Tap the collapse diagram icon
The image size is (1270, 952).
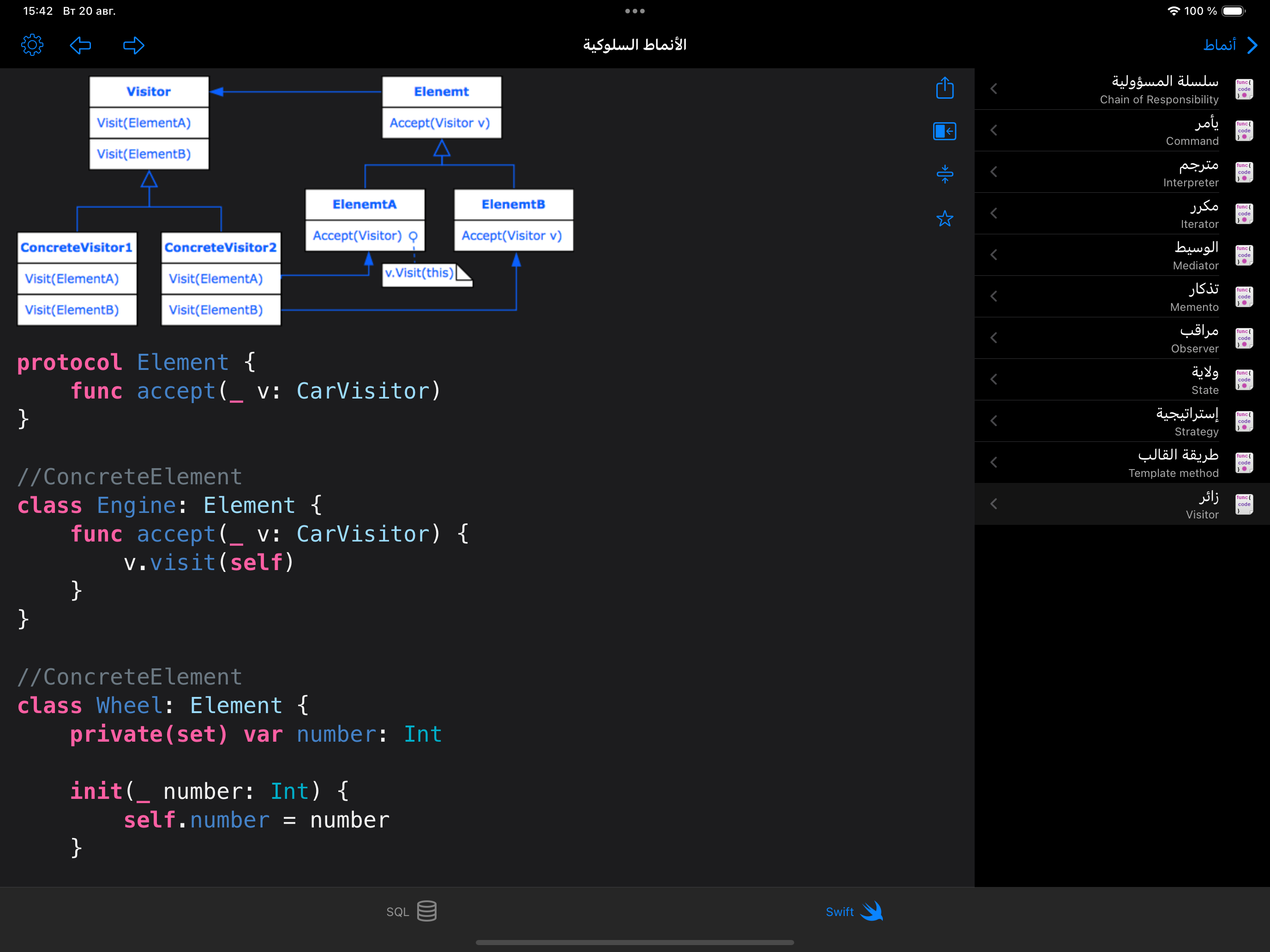tap(945, 174)
